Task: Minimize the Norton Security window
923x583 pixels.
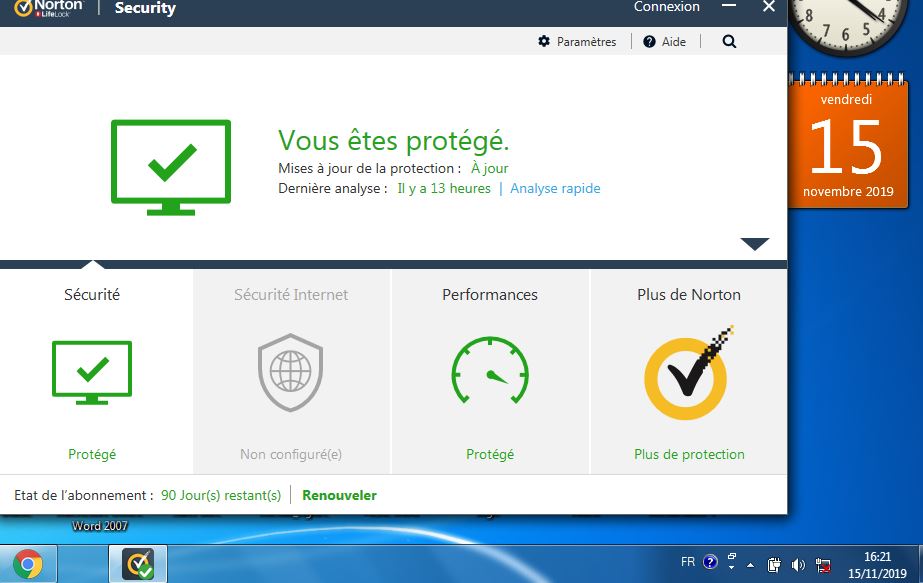Action: tap(729, 6)
